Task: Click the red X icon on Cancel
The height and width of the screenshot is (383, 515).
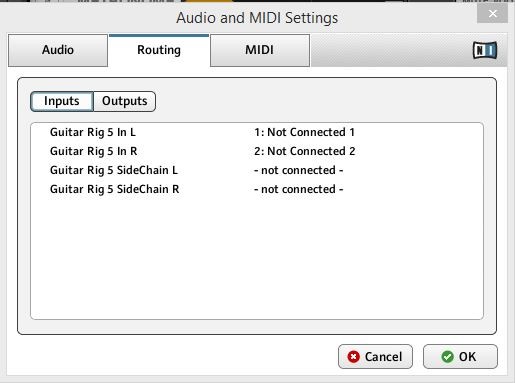Action: (353, 357)
